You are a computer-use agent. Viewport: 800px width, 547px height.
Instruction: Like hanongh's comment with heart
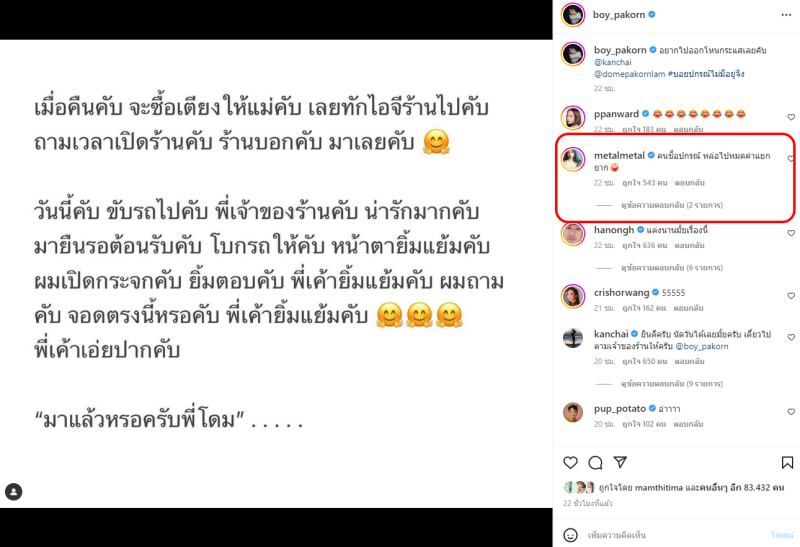point(791,233)
